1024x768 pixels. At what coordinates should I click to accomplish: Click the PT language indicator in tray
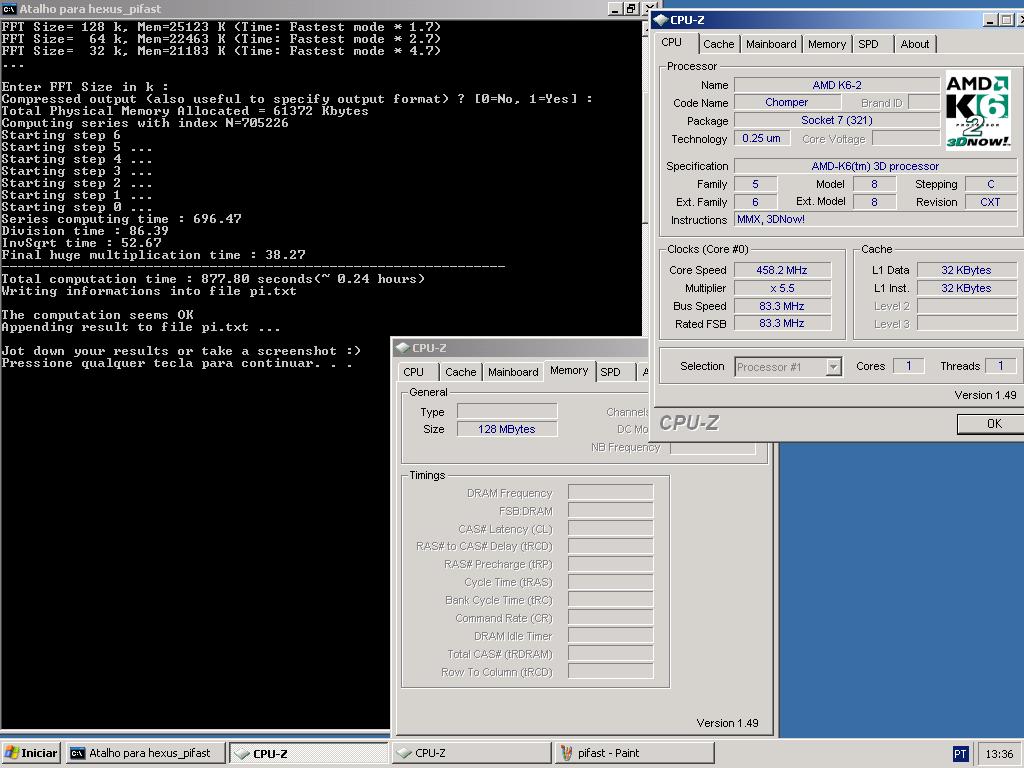(x=960, y=754)
